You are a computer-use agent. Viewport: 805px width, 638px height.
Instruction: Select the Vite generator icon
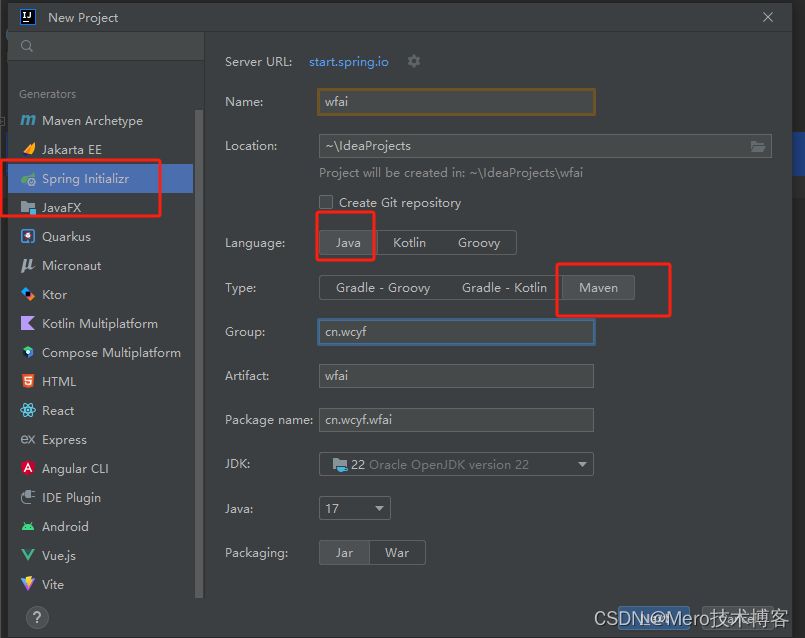28,584
